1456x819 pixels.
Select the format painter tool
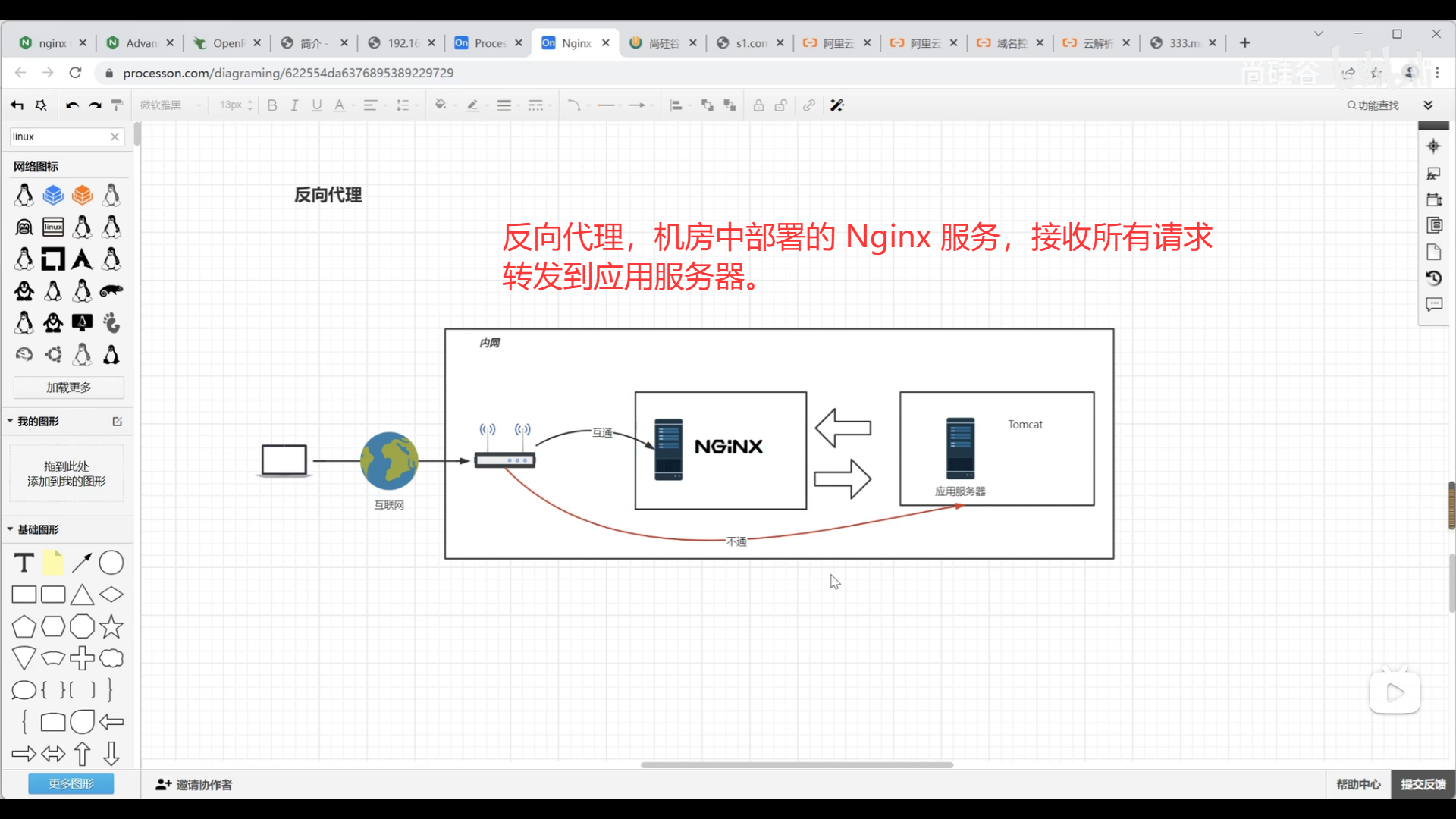(x=118, y=105)
